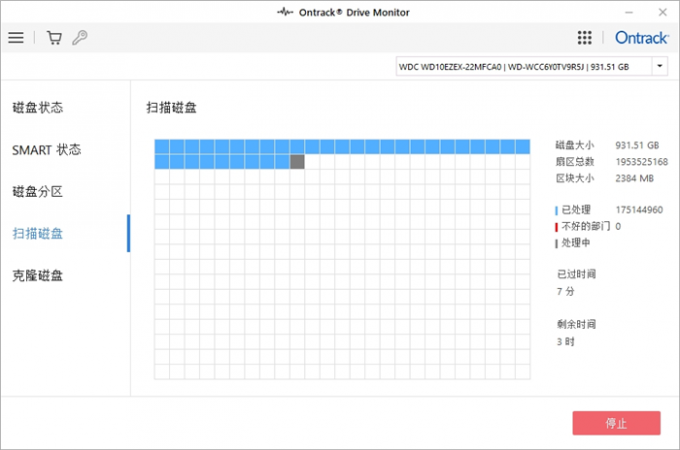The width and height of the screenshot is (680, 450).
Task: Open 克隆磁盘 tab
Action: click(38, 275)
